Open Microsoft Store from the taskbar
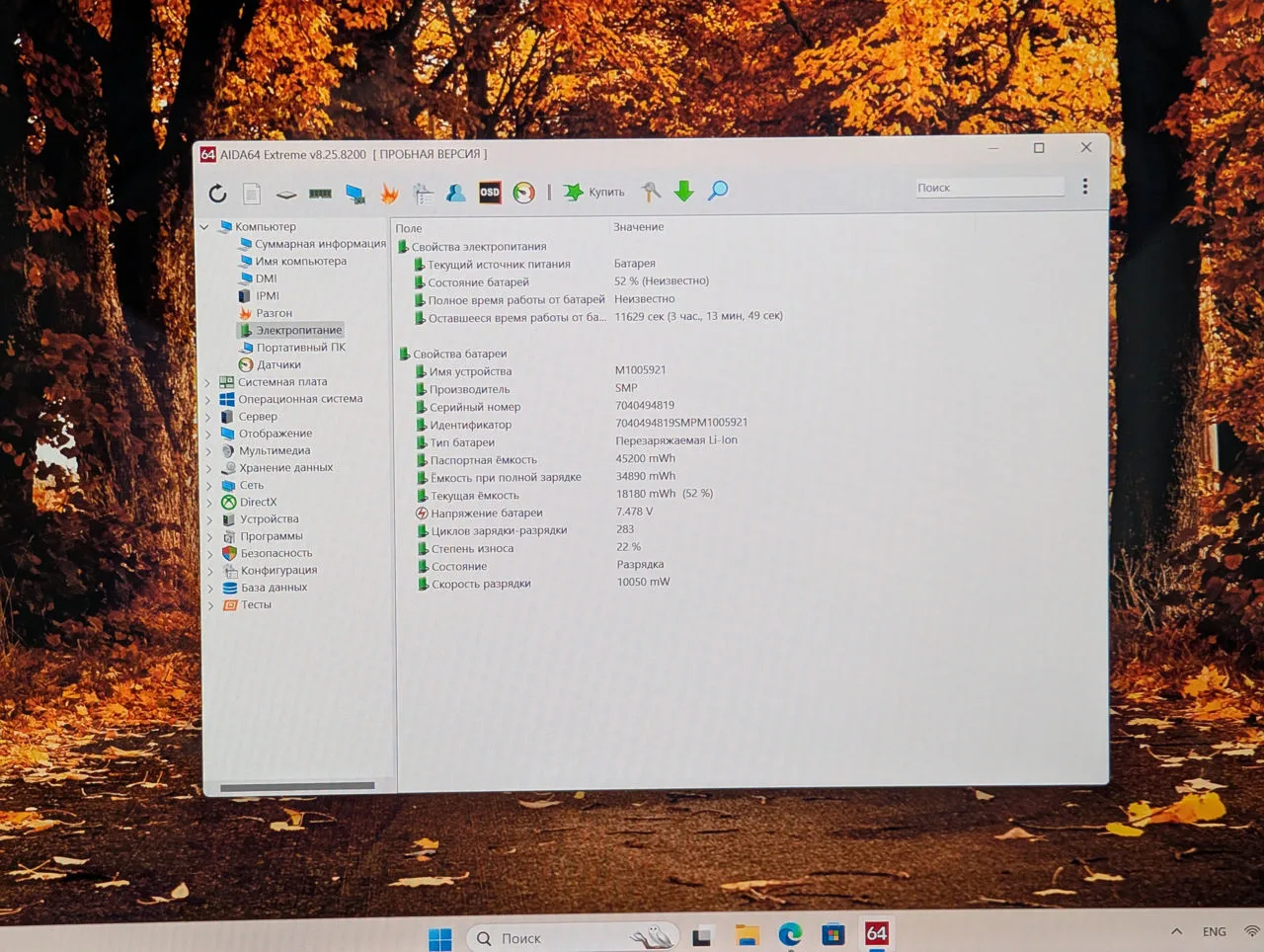This screenshot has height=952, width=1264. [833, 934]
